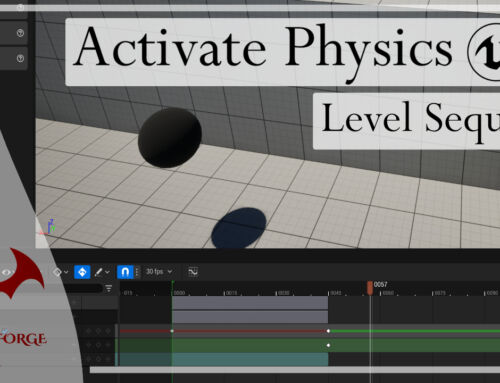Toggle the blue Auto-Key button

point(82,272)
